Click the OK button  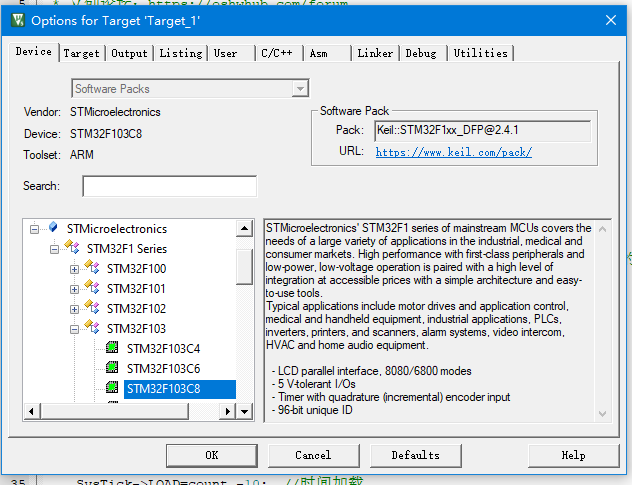point(212,456)
